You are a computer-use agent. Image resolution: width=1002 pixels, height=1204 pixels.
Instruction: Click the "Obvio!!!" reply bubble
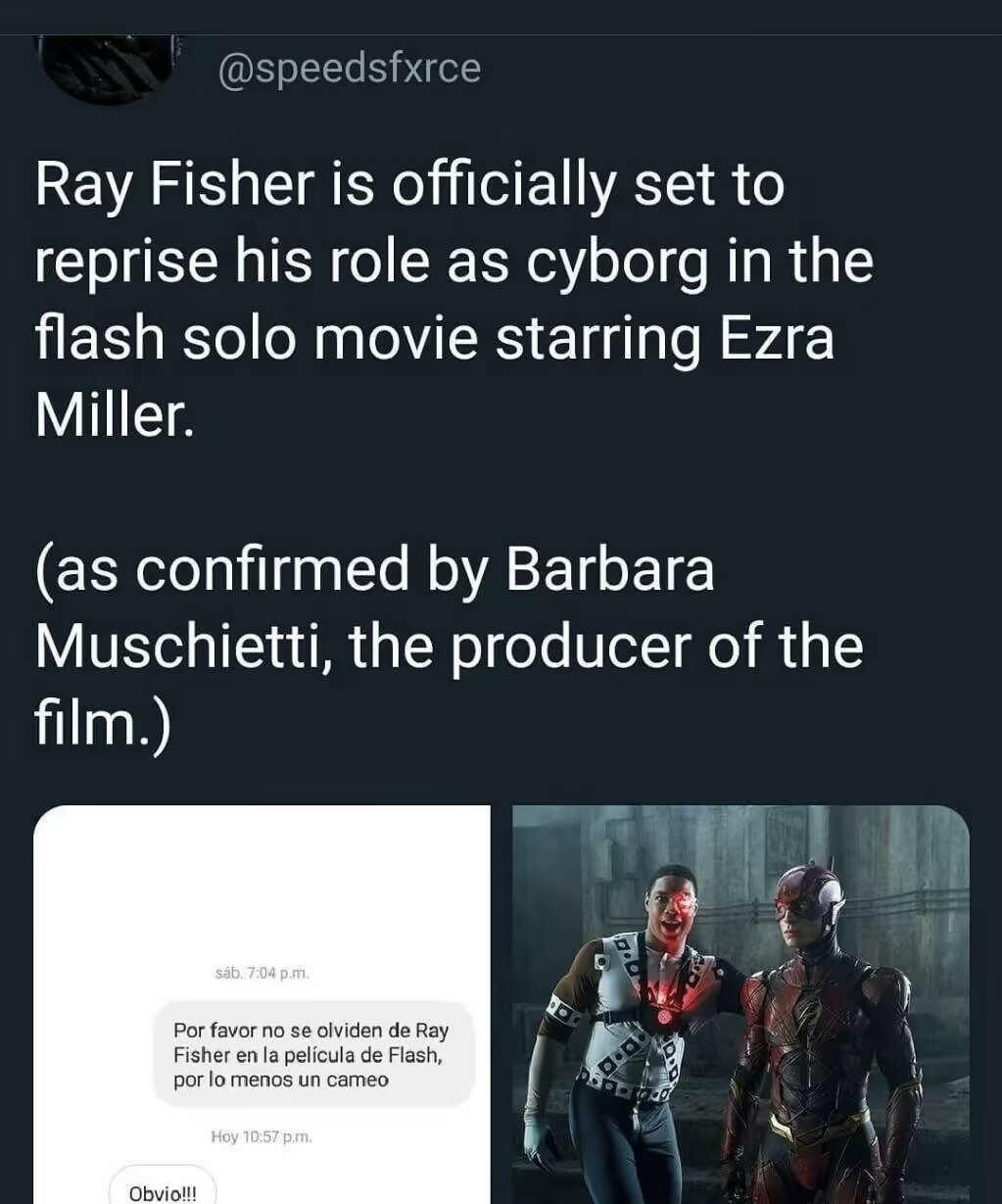163,1191
